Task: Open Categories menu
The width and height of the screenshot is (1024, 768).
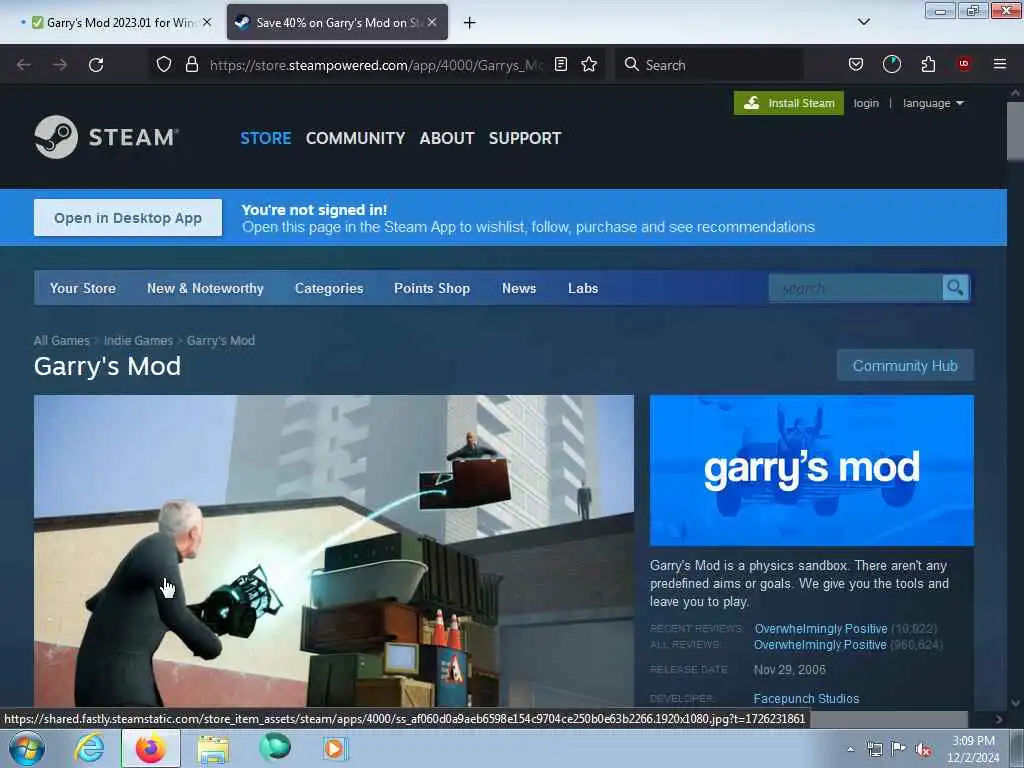Action: [x=328, y=288]
